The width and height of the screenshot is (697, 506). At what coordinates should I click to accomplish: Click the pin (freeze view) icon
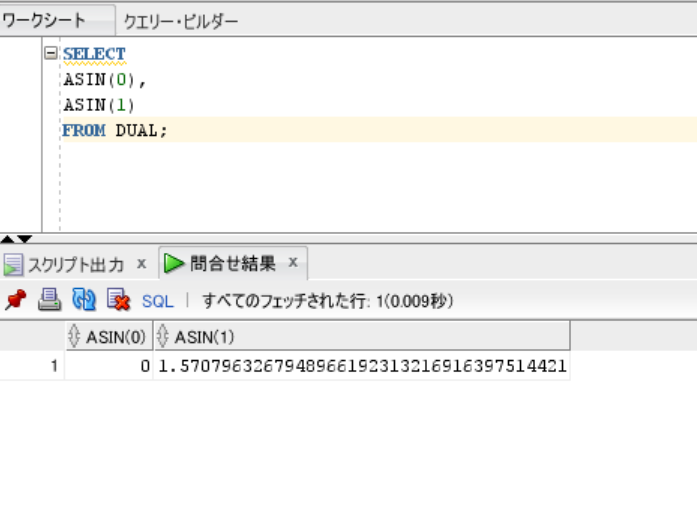(15, 299)
